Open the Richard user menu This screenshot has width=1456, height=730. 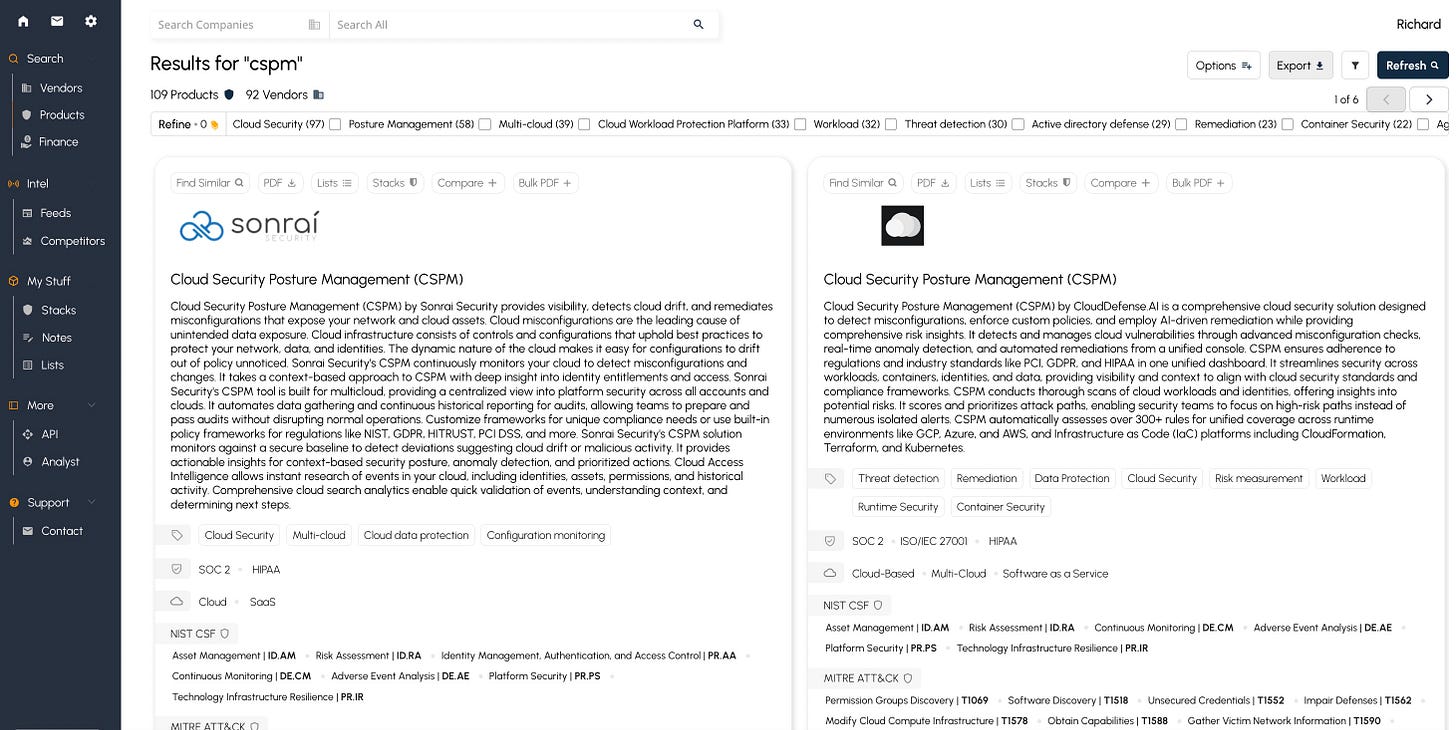[x=1419, y=25]
